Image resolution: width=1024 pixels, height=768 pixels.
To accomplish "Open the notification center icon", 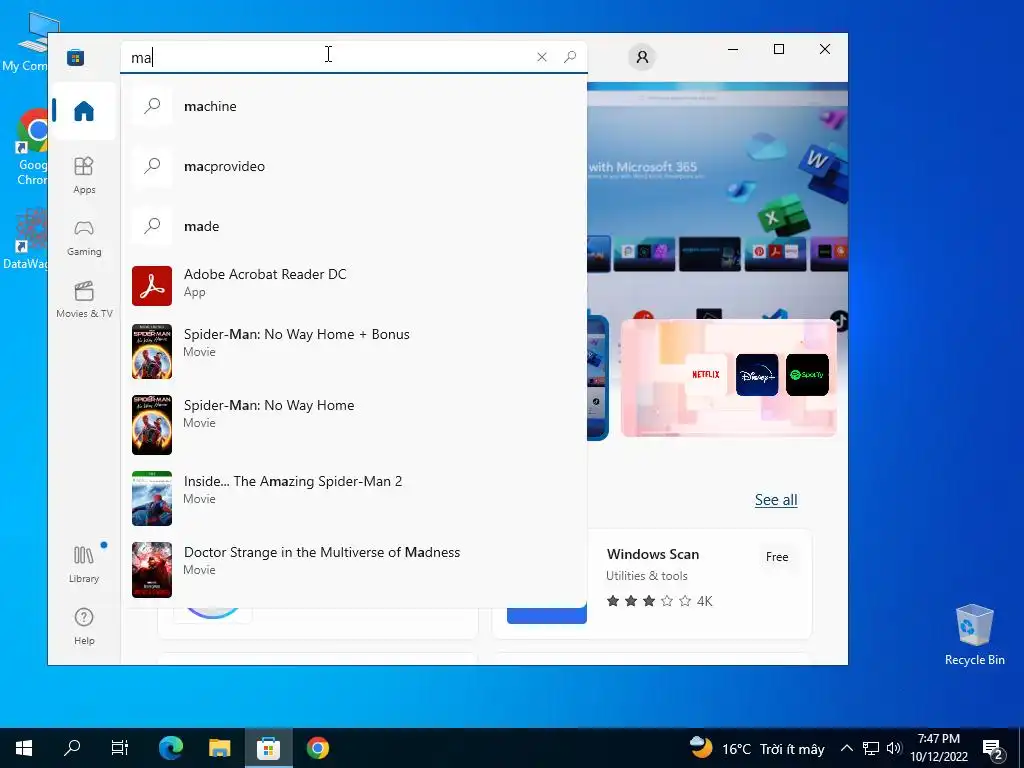I will coord(993,750).
